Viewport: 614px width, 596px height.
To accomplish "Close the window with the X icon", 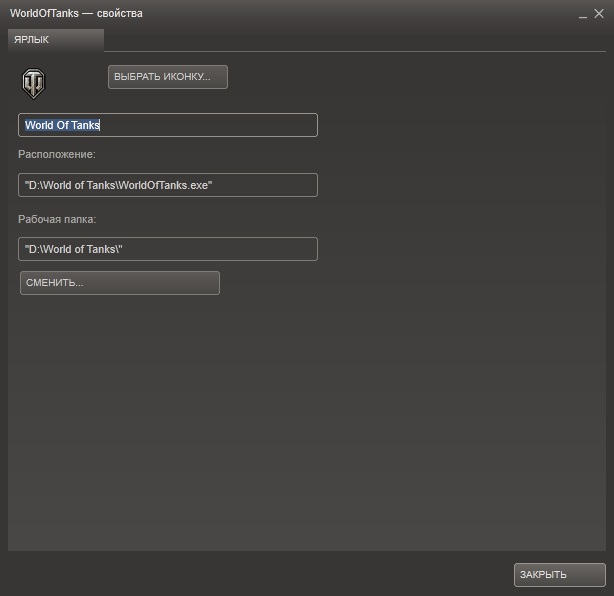I will (599, 14).
